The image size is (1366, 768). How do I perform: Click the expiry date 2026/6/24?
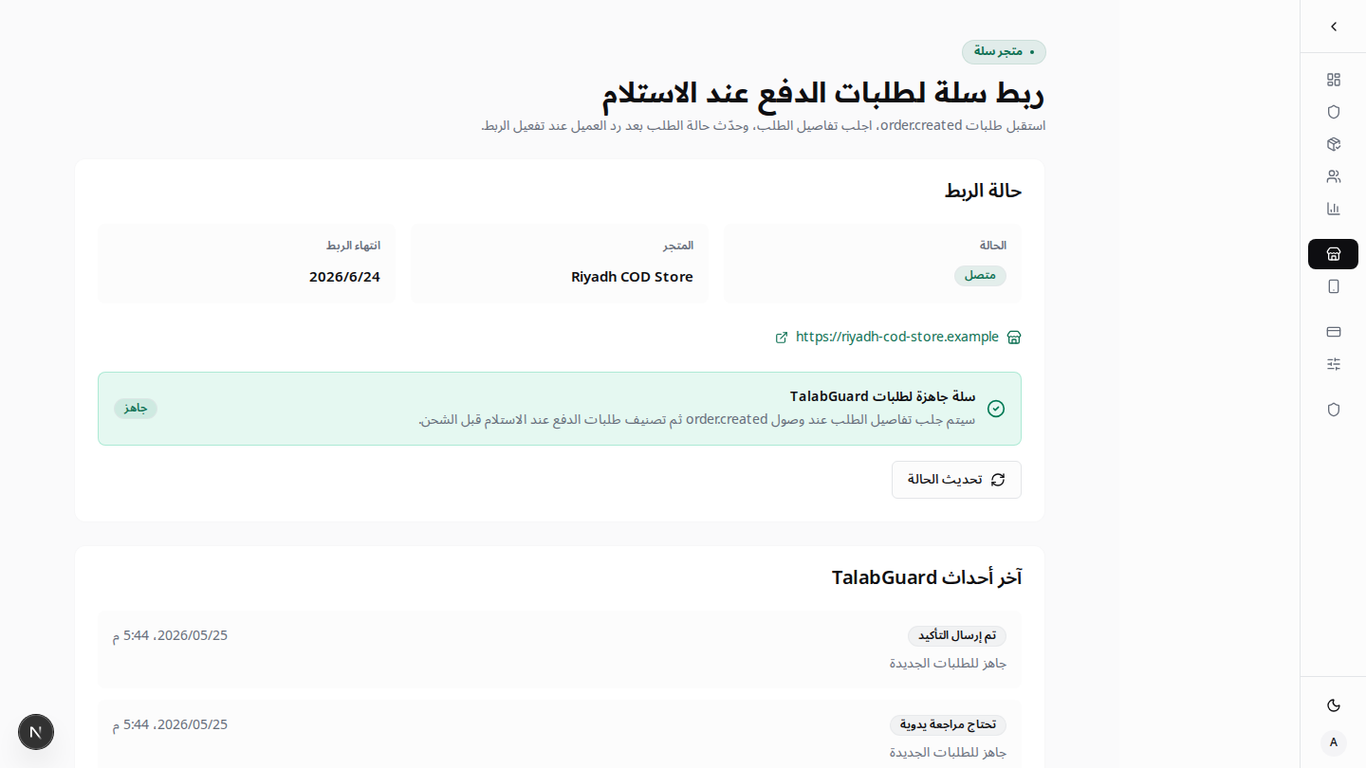tap(345, 277)
